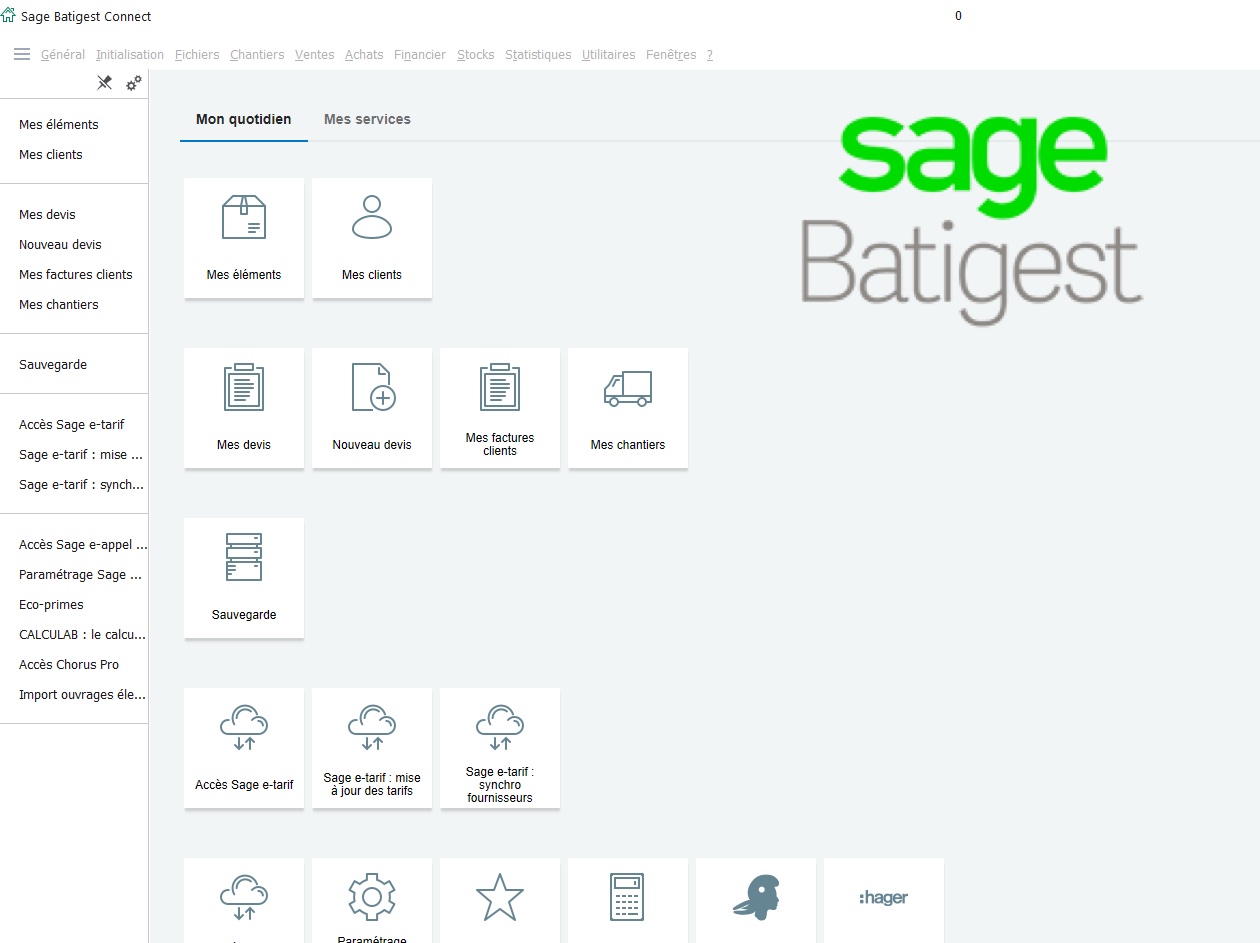The height and width of the screenshot is (943, 1260).
Task: Select Import ouvrages éle... in the sidebar
Action: (82, 695)
